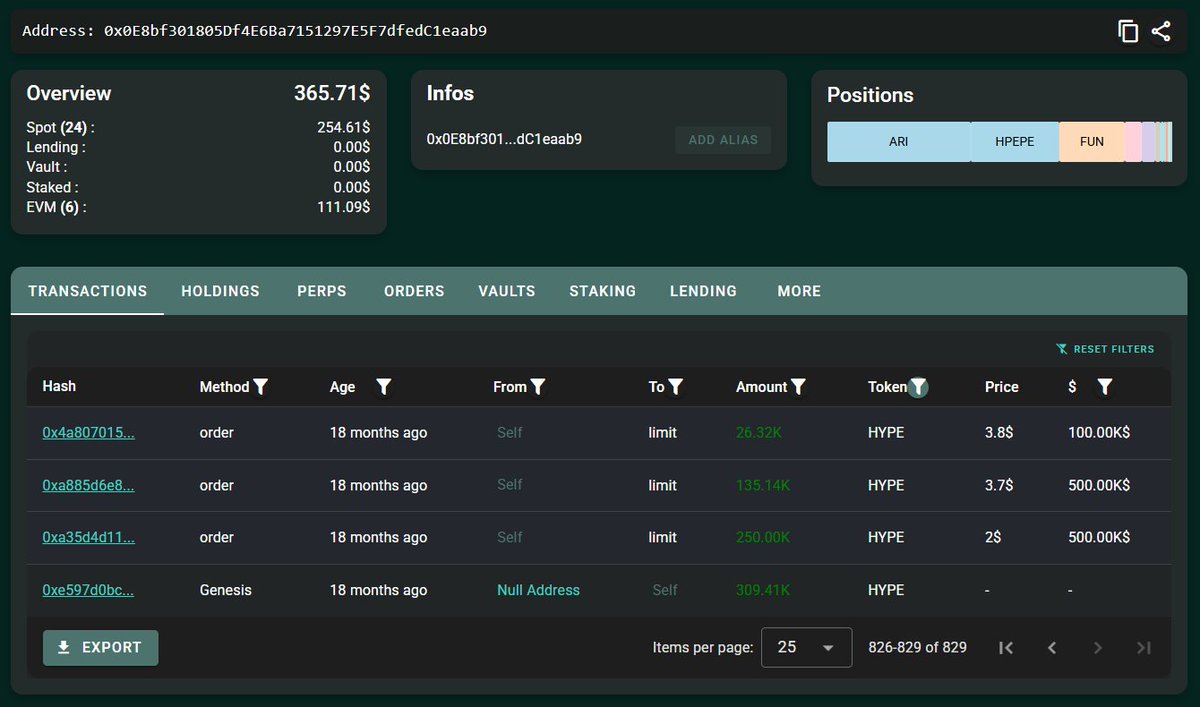Open Genesis transaction 0xe597d0bc

click(88, 590)
